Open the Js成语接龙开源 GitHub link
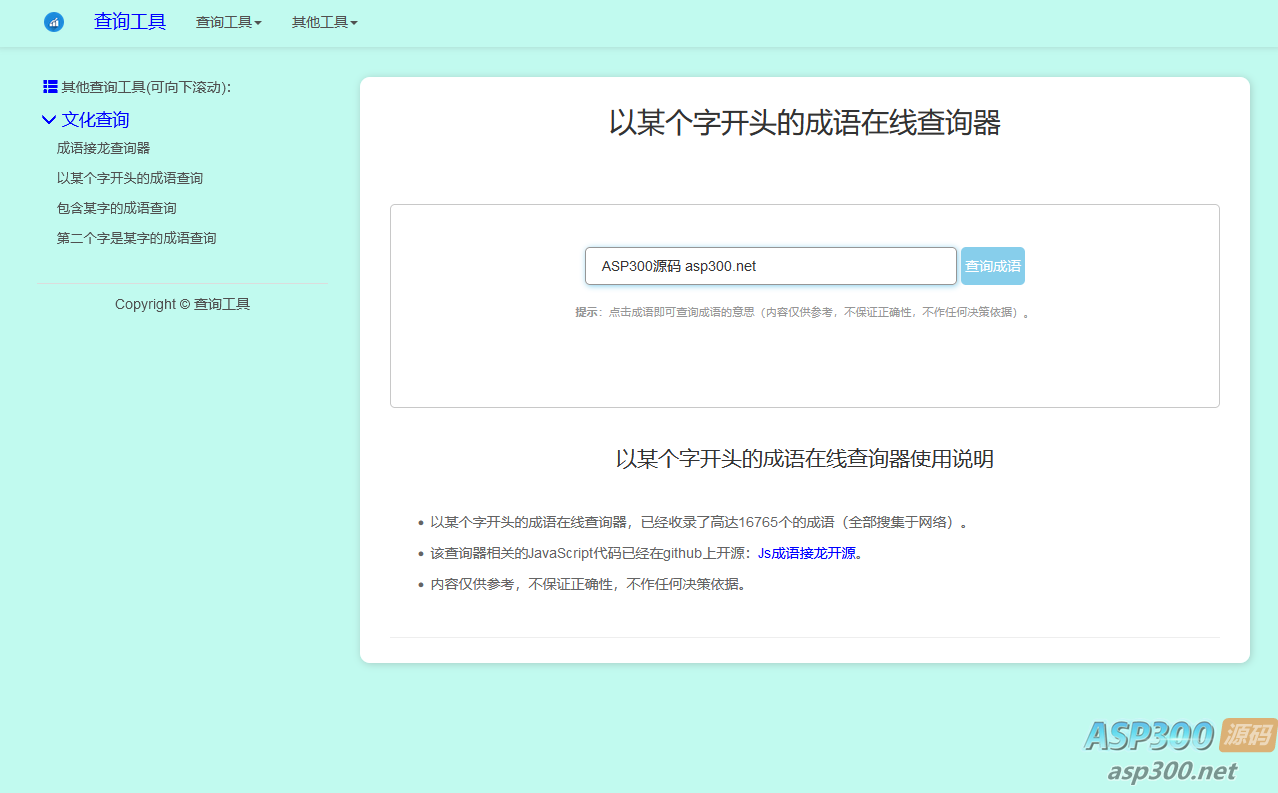1278x793 pixels. [x=806, y=553]
